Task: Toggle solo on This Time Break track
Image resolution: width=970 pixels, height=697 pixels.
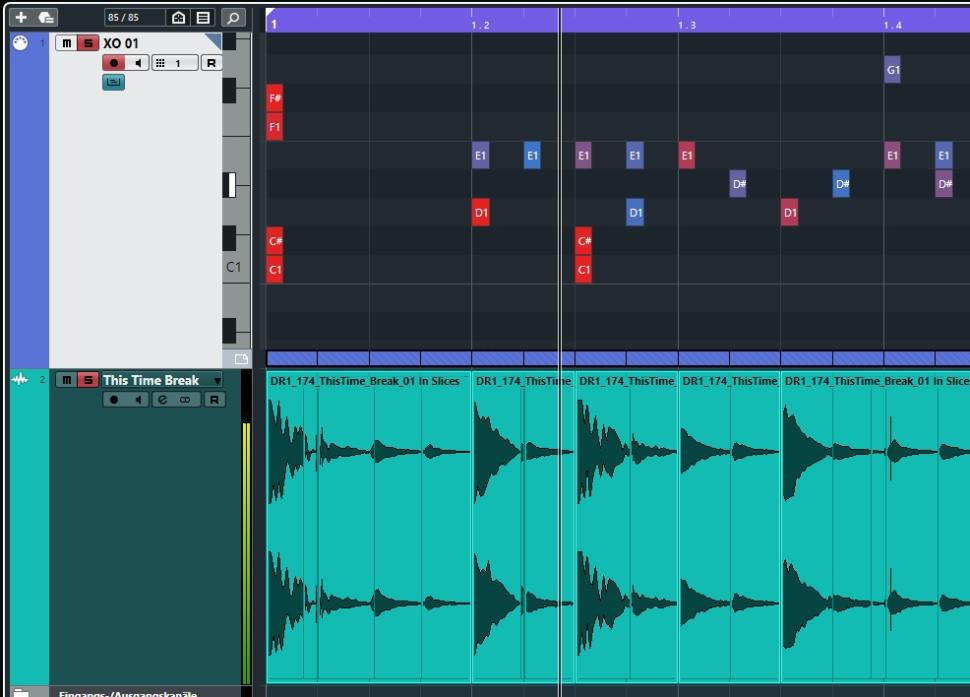Action: tap(88, 380)
